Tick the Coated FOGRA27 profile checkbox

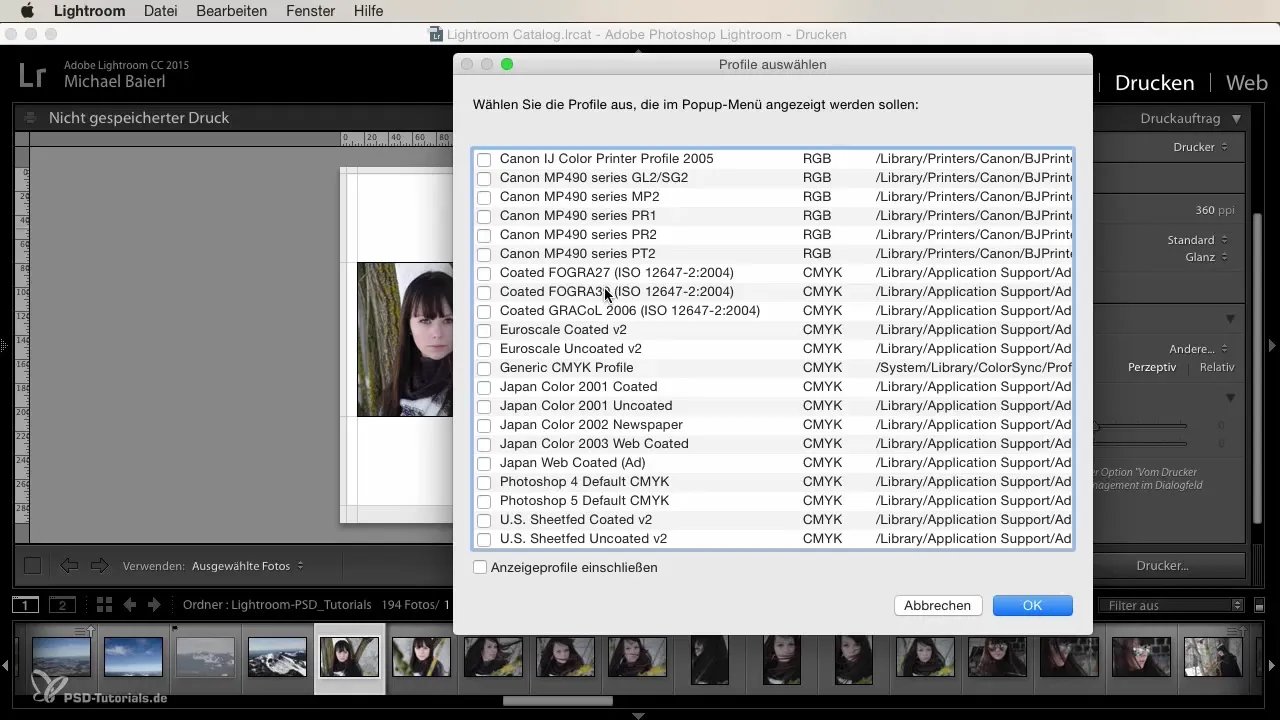pos(484,273)
